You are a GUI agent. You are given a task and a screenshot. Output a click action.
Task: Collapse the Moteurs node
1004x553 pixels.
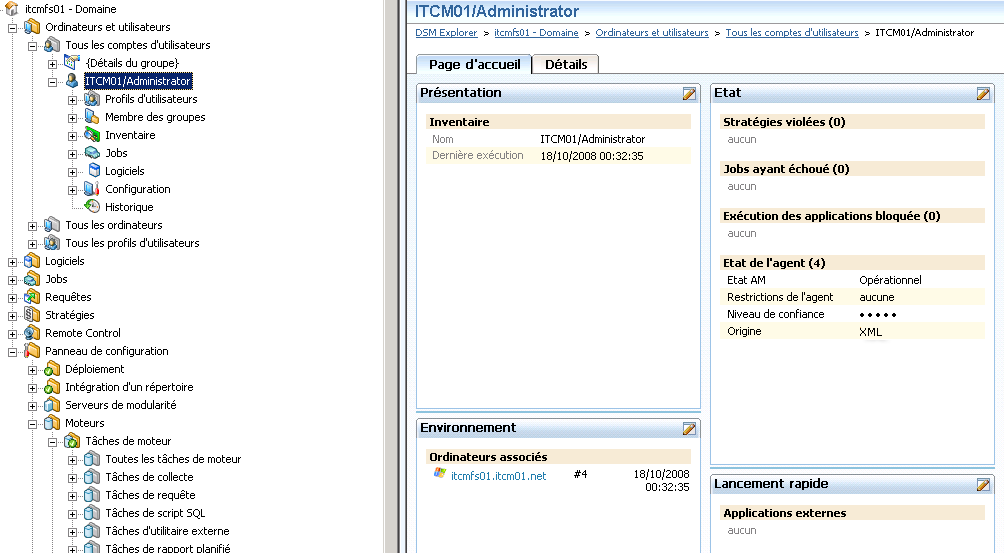coord(33,424)
